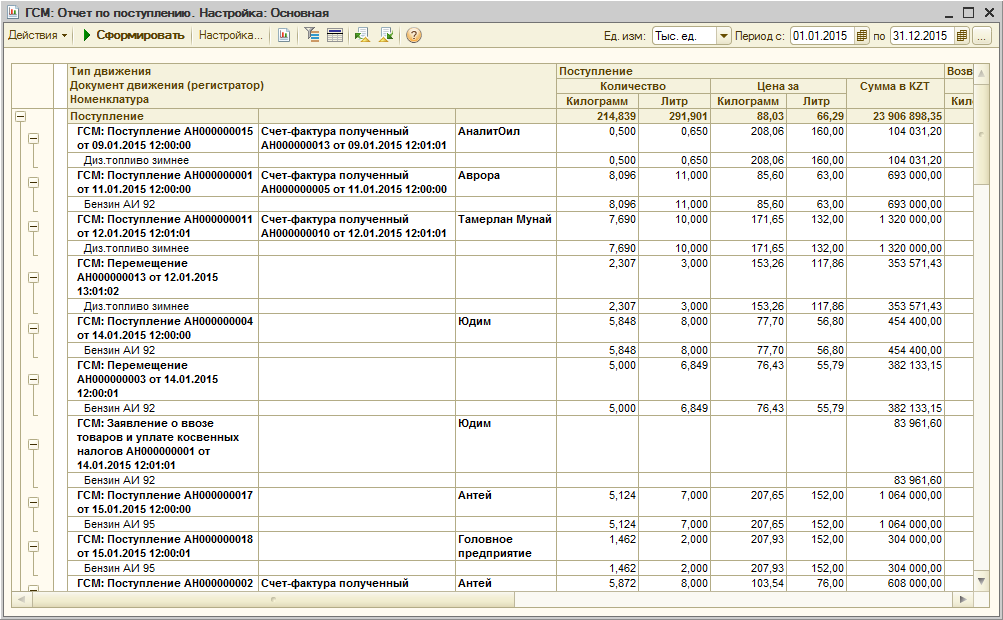
Task: Click the restore settings icon left of save
Action: (361, 36)
